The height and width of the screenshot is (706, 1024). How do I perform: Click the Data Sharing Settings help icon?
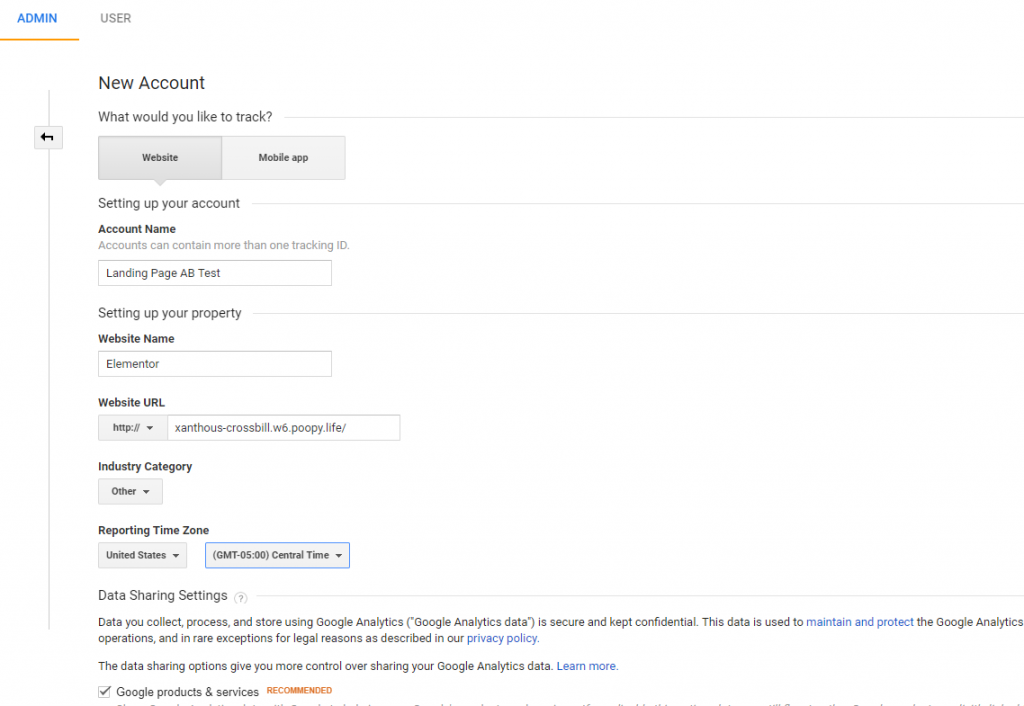(x=240, y=597)
